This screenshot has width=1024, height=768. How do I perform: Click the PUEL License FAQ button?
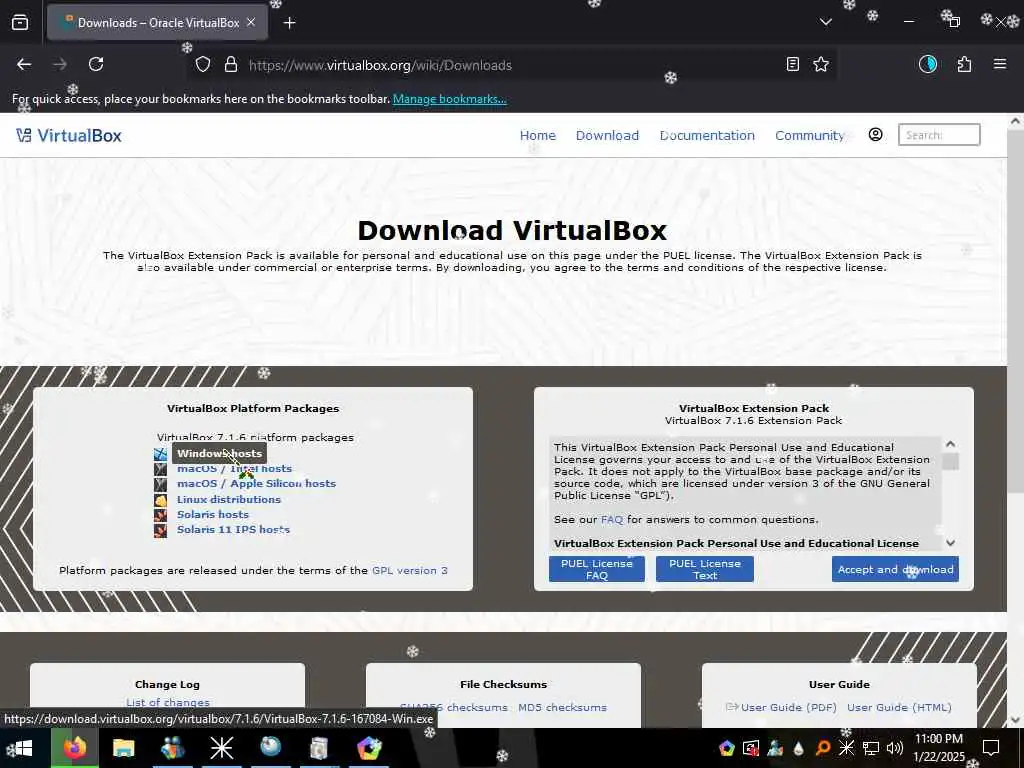coord(596,569)
